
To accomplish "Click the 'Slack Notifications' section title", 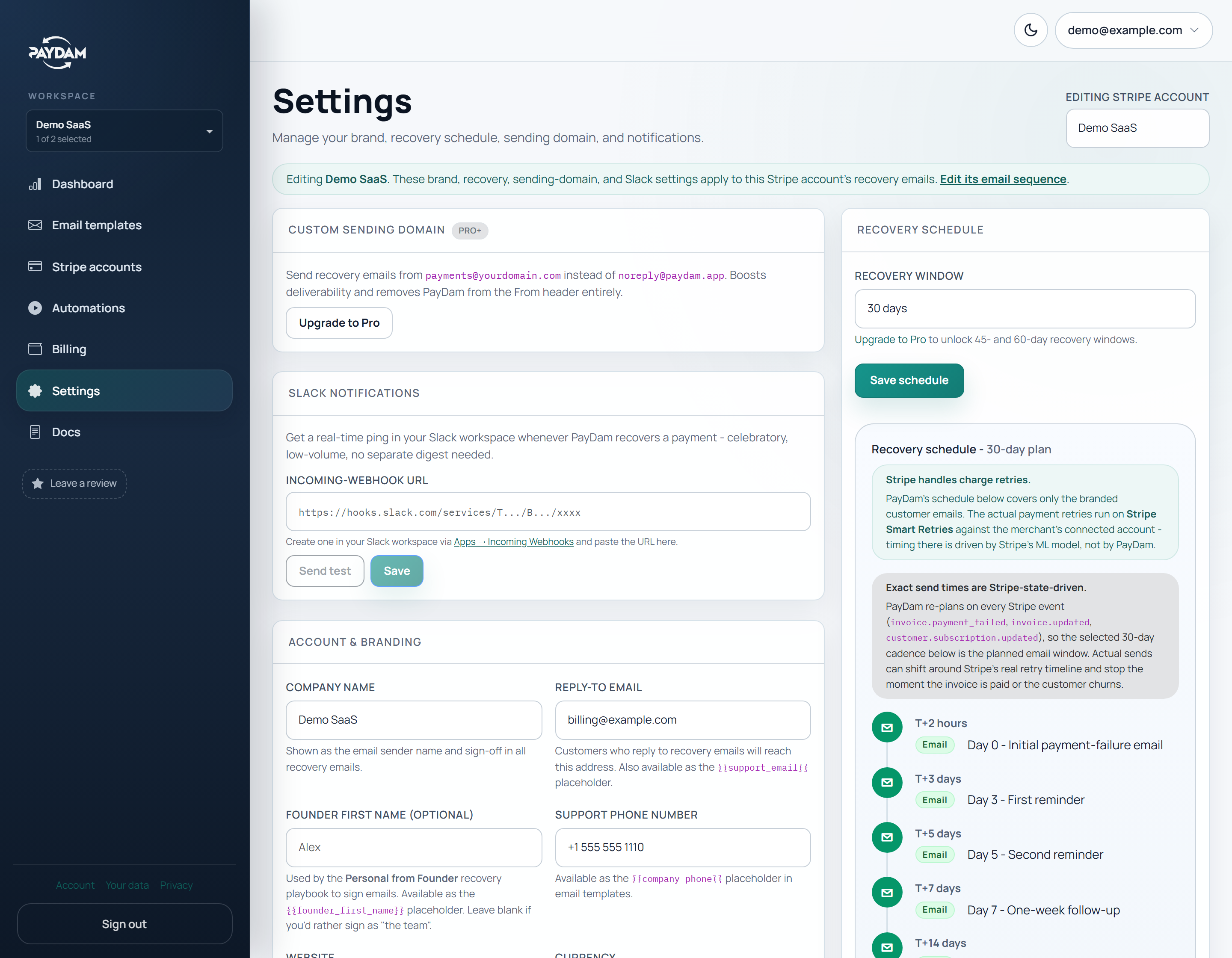I will [x=354, y=393].
